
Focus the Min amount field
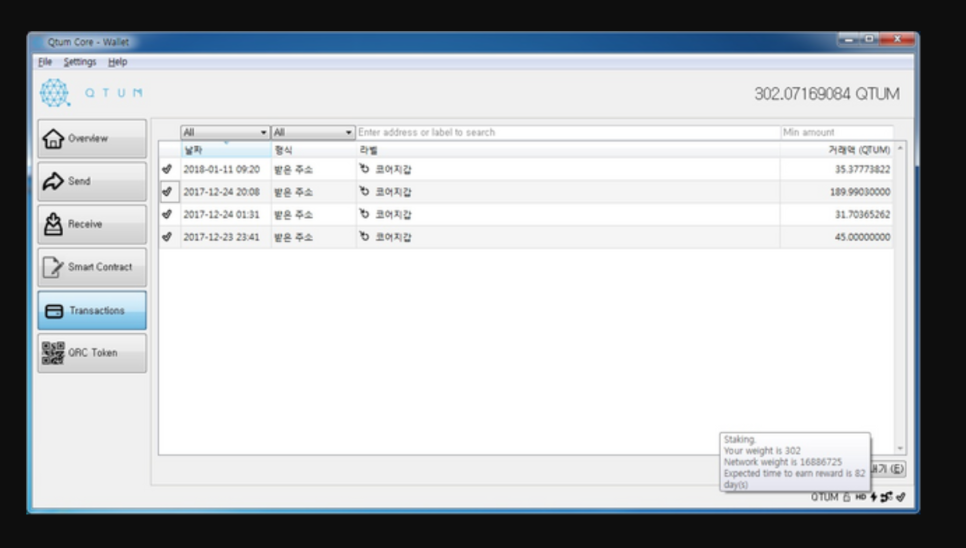point(837,132)
